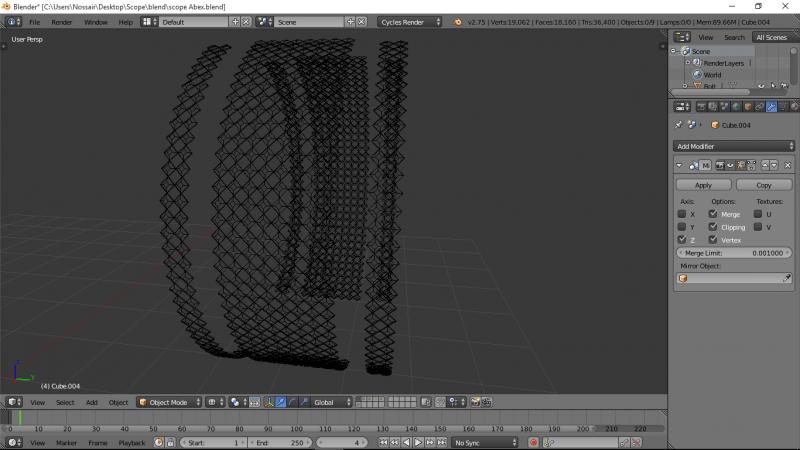The width and height of the screenshot is (800, 450).
Task: Click the Merge Limit value slider
Action: click(734, 253)
